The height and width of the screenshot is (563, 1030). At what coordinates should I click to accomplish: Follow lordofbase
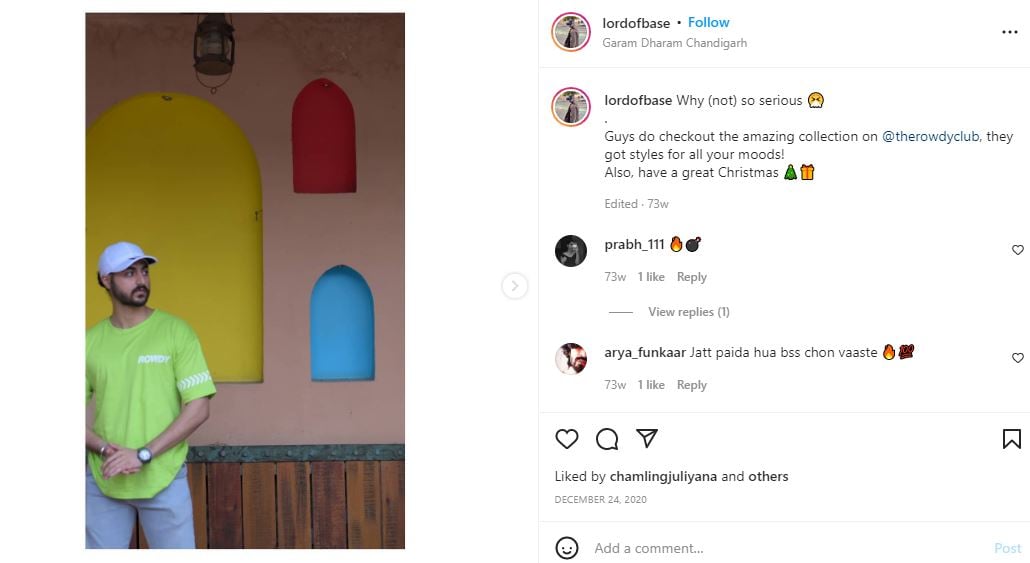[x=708, y=23]
